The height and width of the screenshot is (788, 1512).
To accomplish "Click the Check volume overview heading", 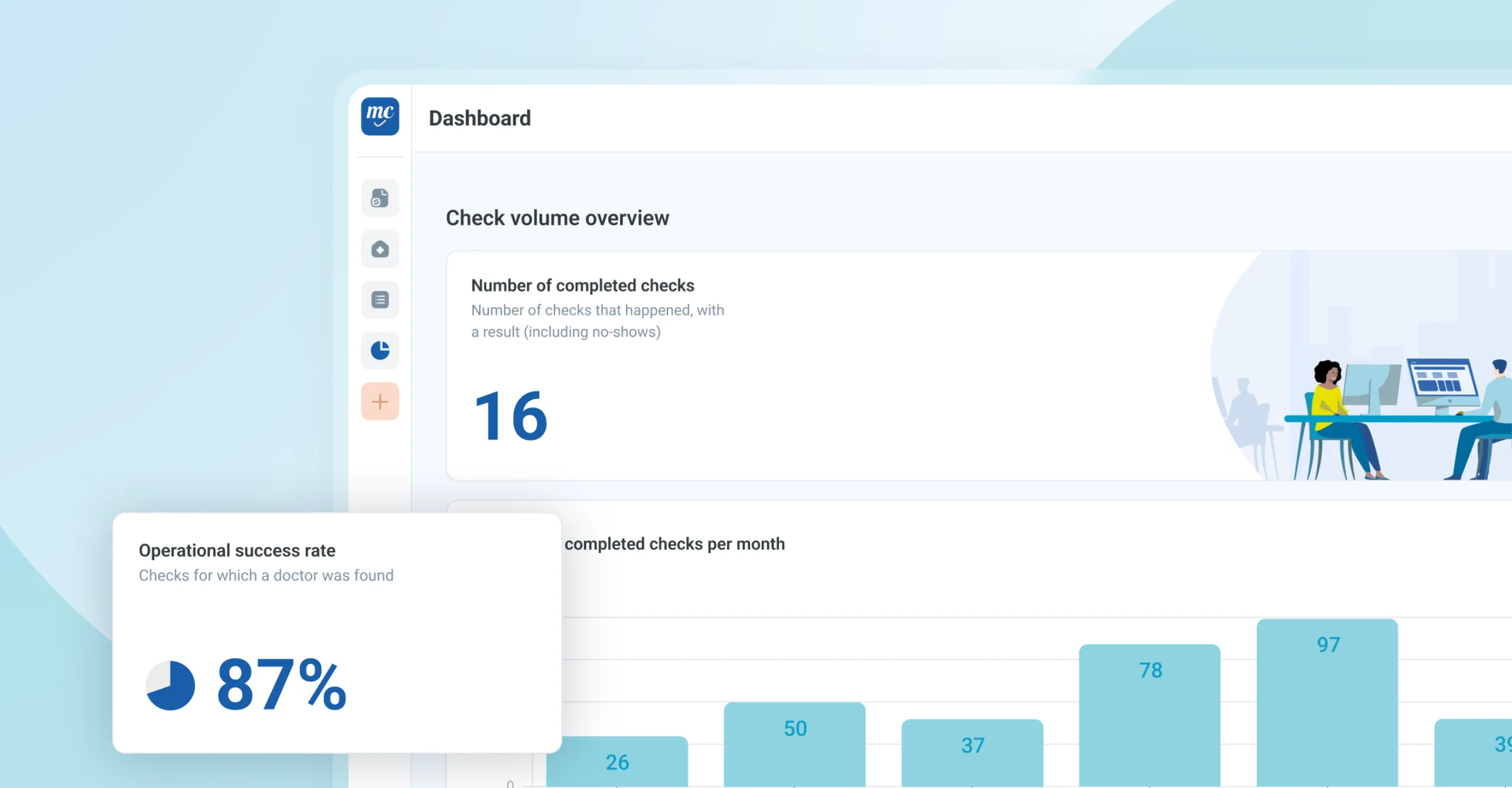I will (558, 218).
